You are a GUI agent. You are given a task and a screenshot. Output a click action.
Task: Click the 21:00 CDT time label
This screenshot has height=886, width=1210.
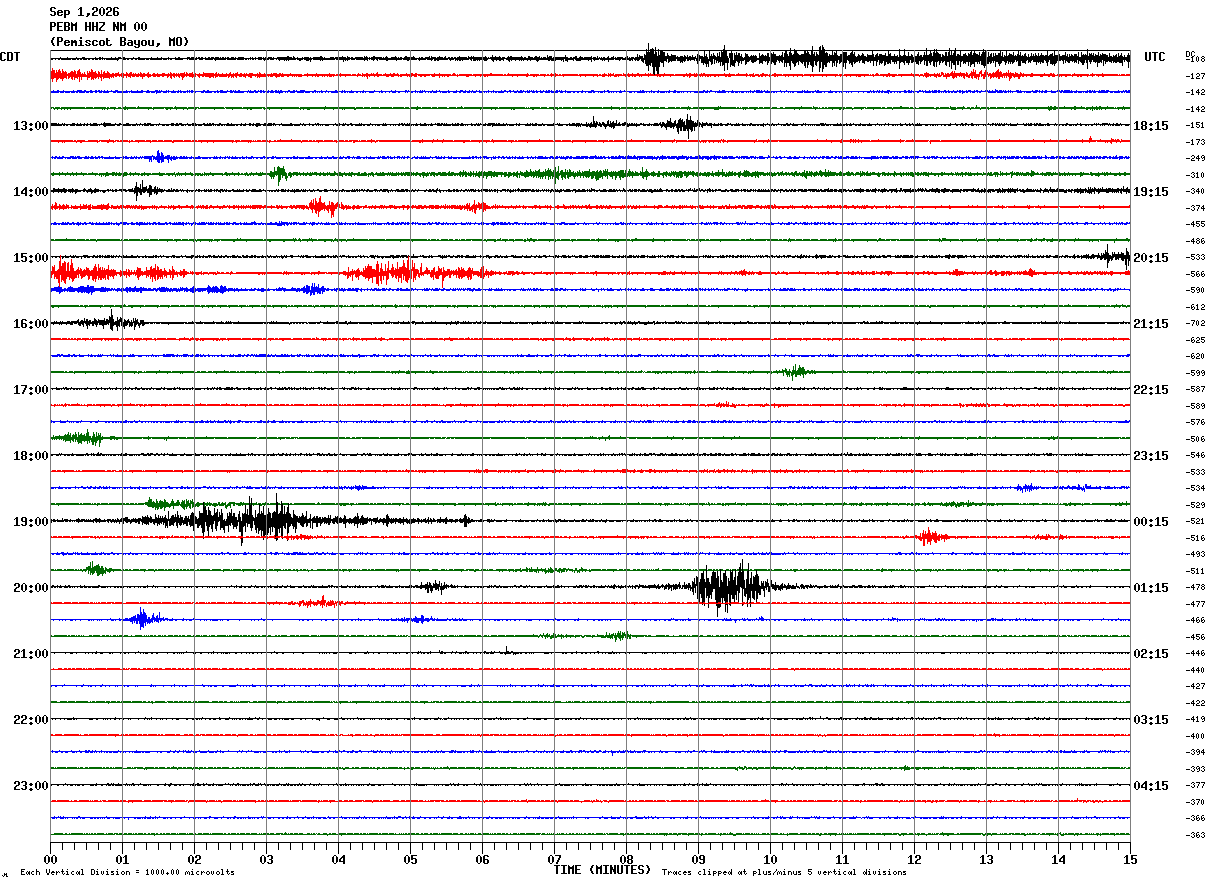coord(31,654)
